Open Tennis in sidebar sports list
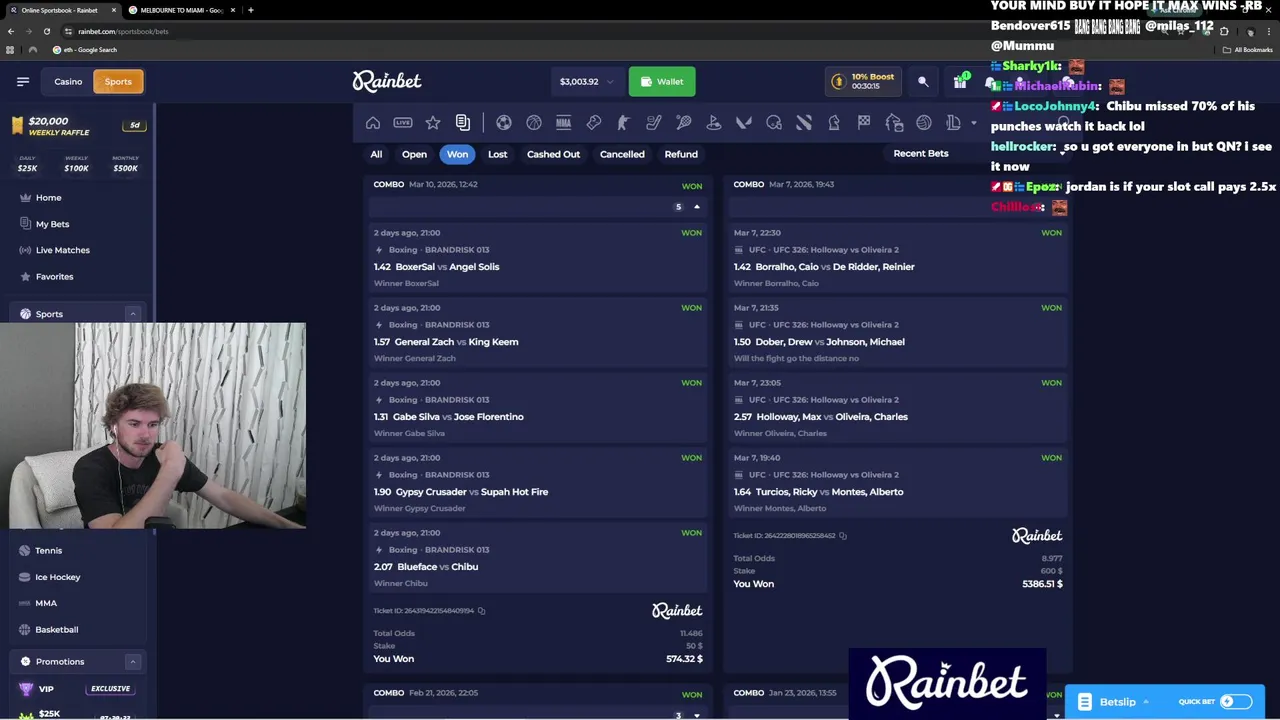1280x720 pixels. [48, 551]
